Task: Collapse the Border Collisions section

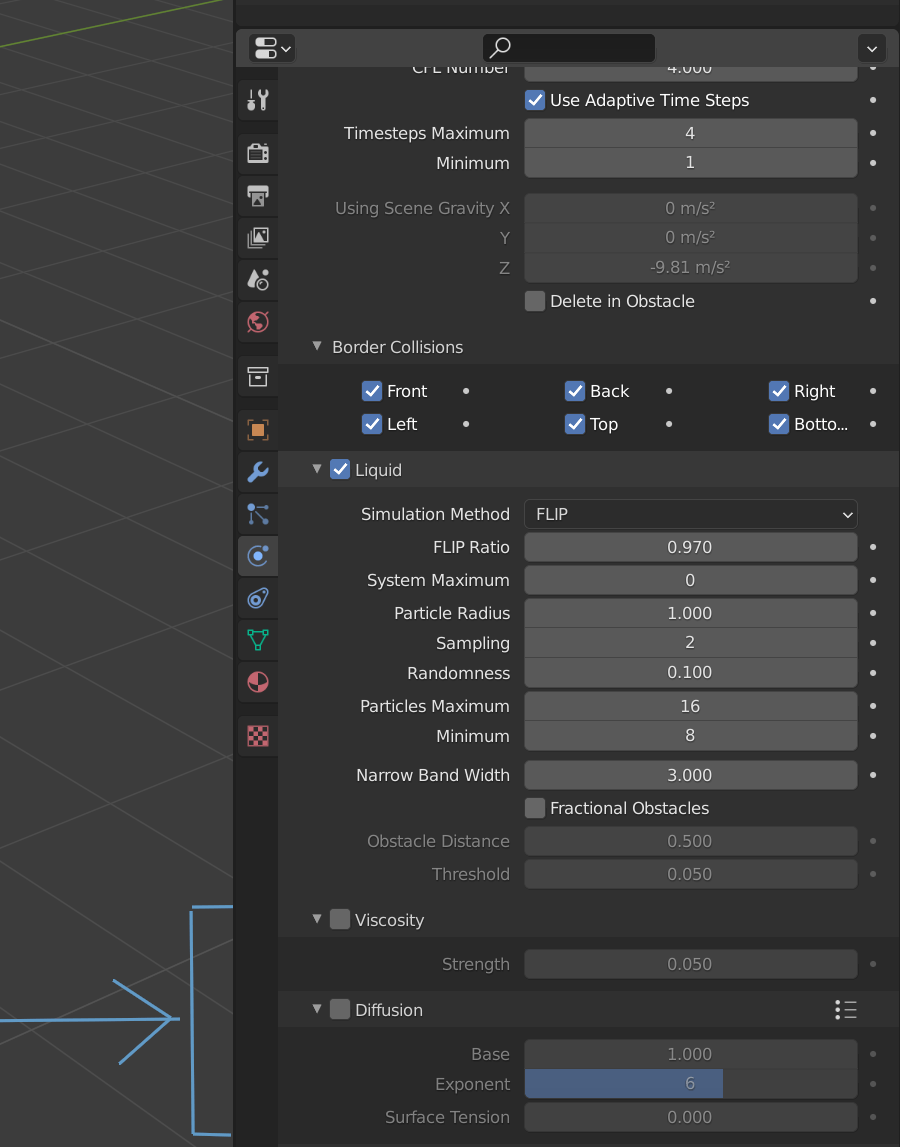Action: click(x=317, y=347)
